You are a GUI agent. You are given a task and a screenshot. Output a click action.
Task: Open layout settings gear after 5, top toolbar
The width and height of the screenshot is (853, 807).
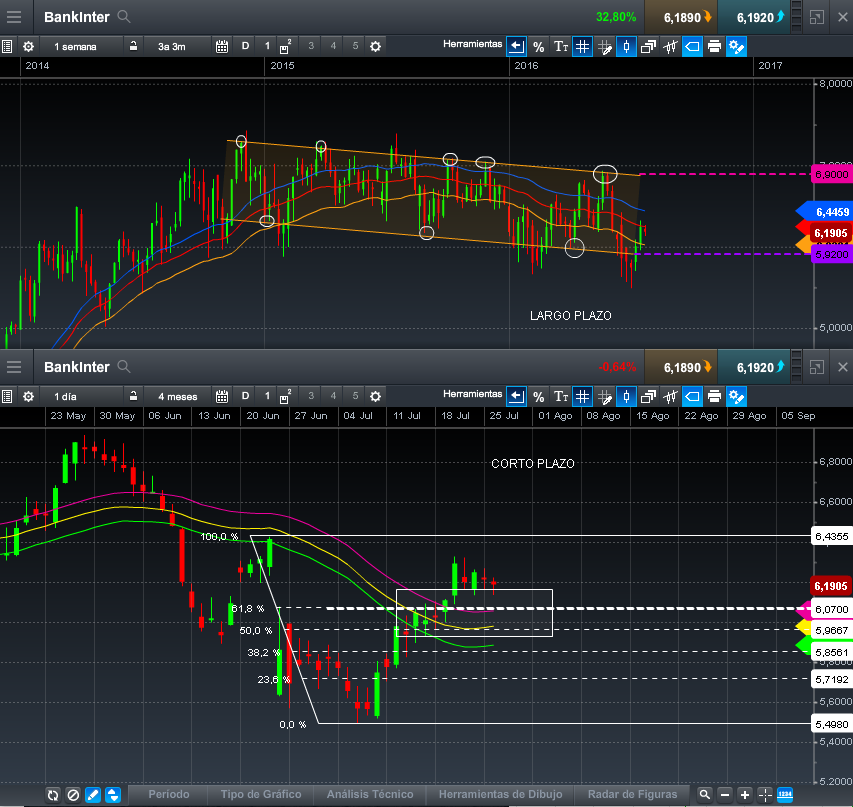(x=375, y=46)
